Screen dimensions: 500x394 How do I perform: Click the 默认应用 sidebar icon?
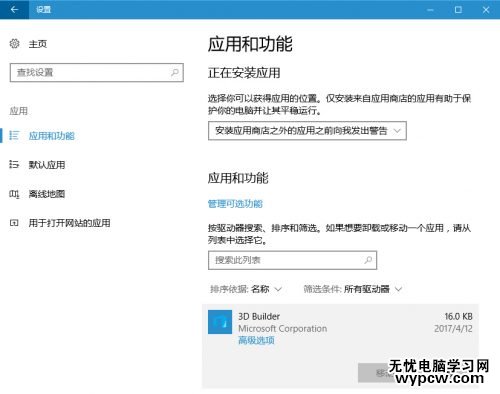14,164
